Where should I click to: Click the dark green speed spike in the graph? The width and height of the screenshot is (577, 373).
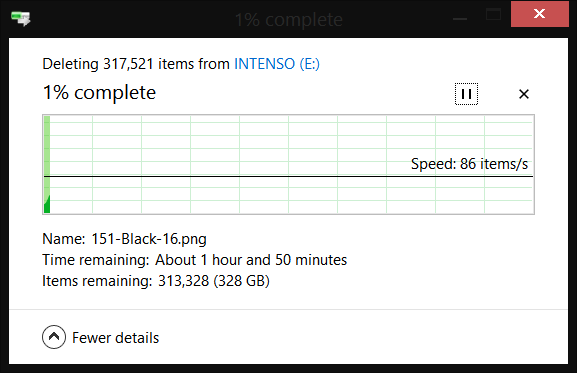tap(47, 205)
